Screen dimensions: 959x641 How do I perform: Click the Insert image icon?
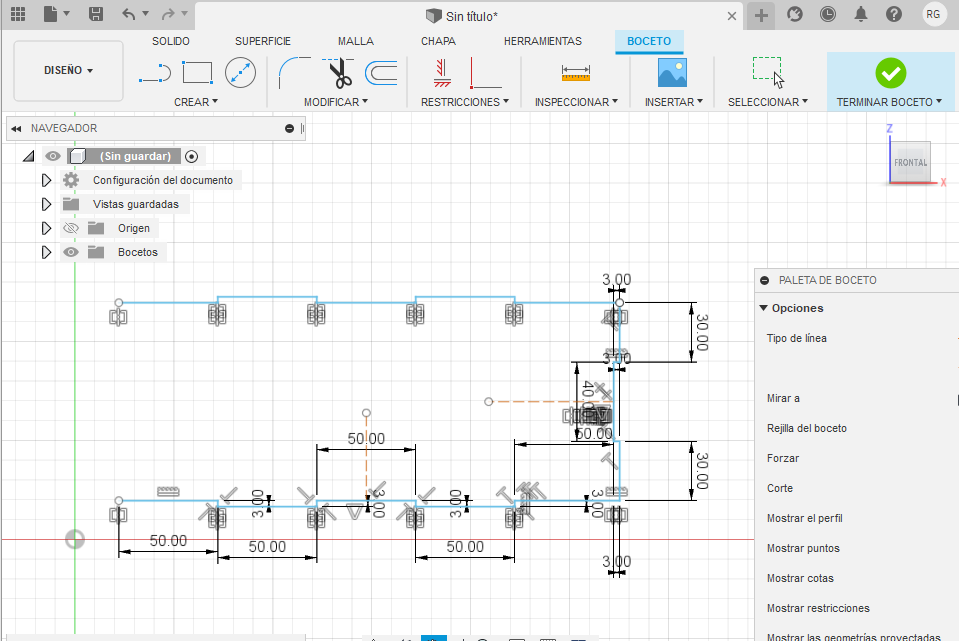[x=672, y=73]
